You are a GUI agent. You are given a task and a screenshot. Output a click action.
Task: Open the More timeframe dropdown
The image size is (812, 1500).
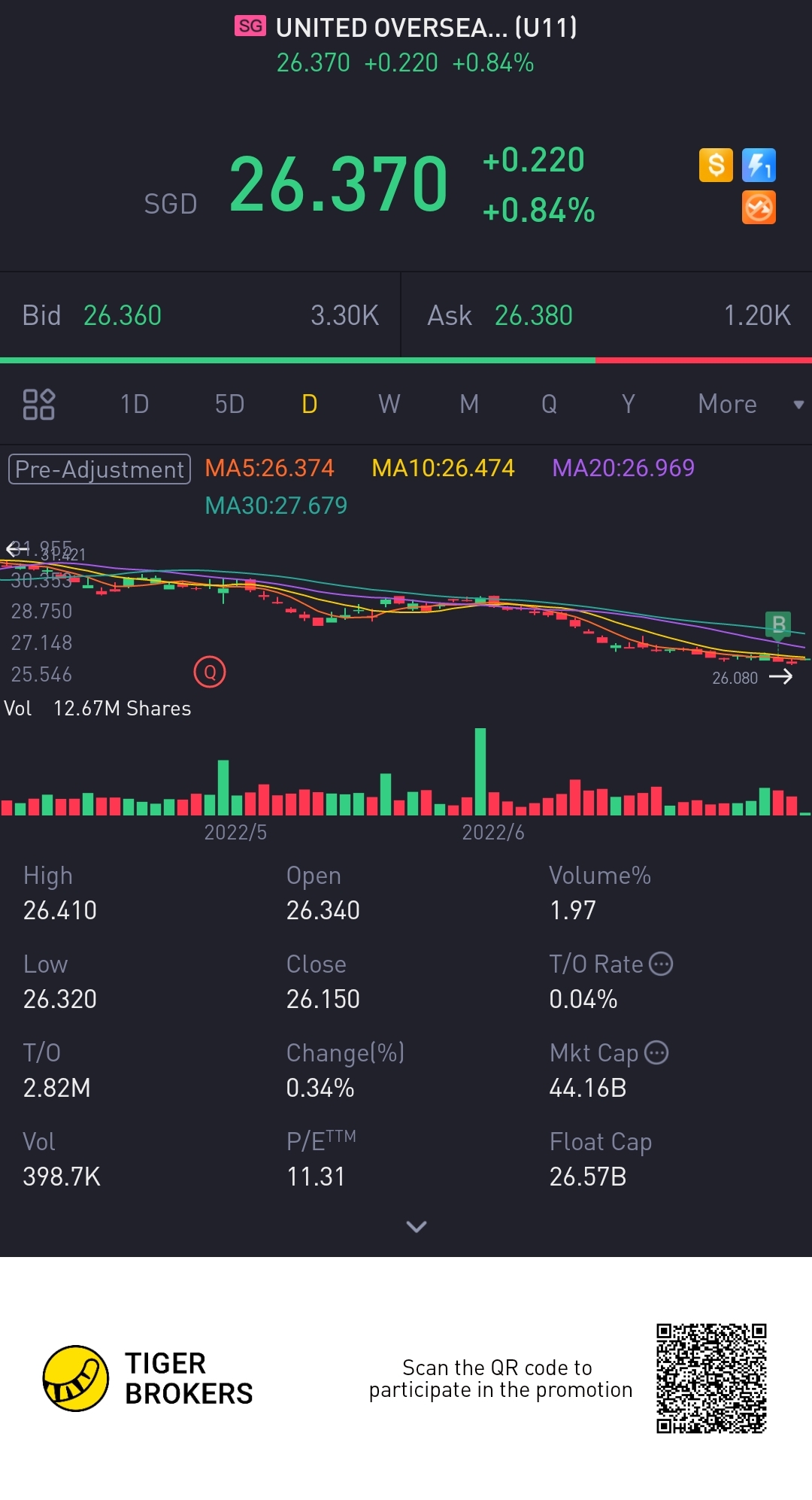point(750,404)
